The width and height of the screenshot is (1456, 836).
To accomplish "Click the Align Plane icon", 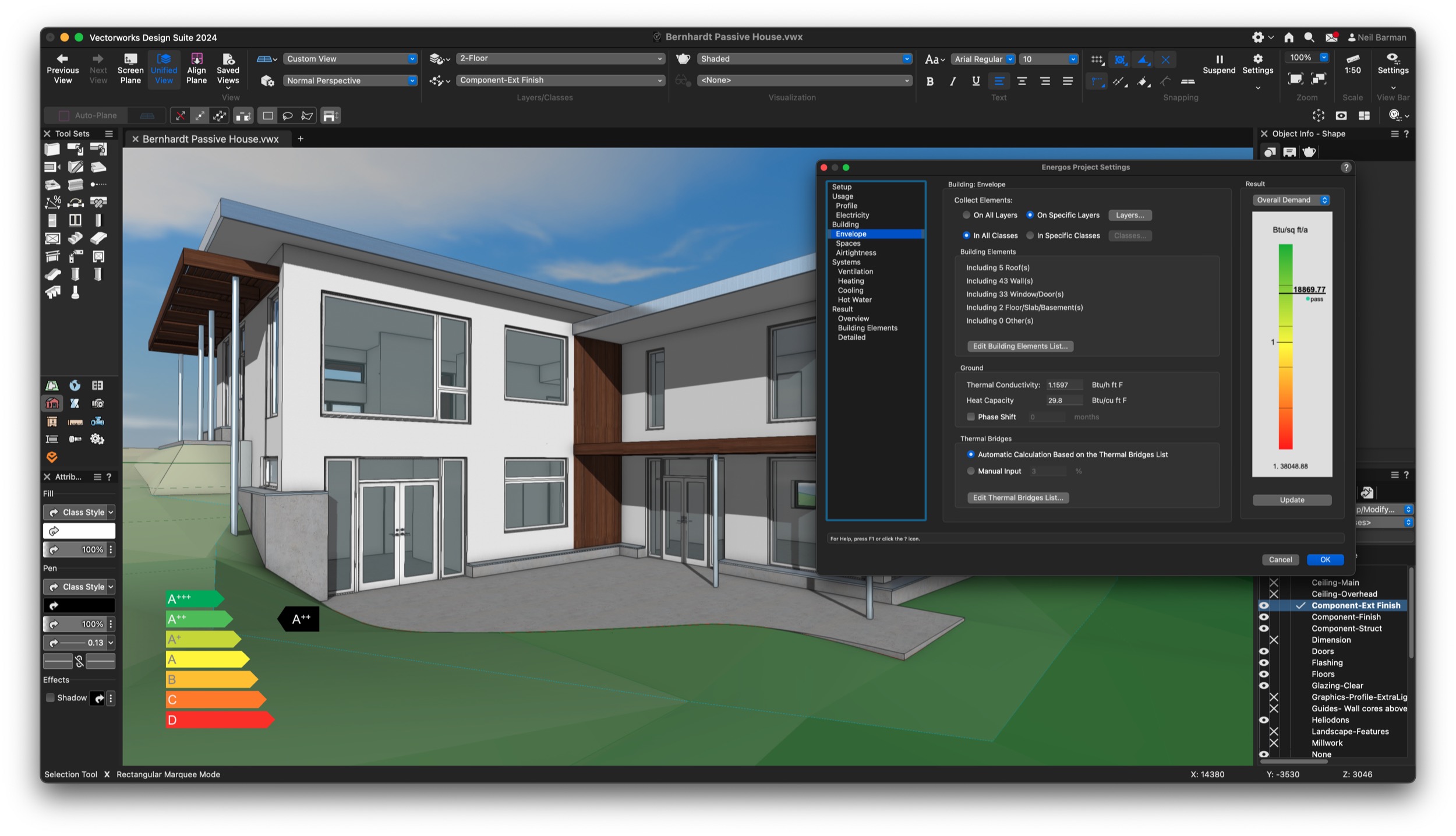I will tap(196, 59).
